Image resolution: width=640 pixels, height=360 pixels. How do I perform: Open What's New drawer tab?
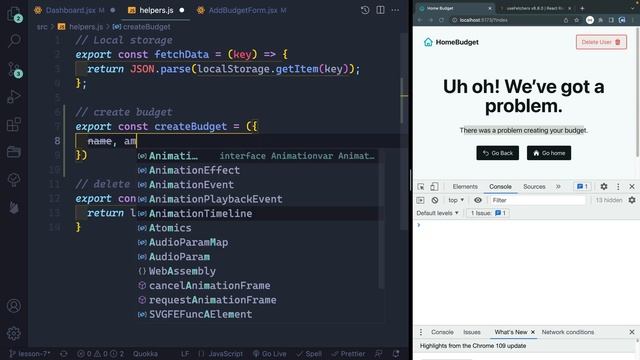(511, 332)
